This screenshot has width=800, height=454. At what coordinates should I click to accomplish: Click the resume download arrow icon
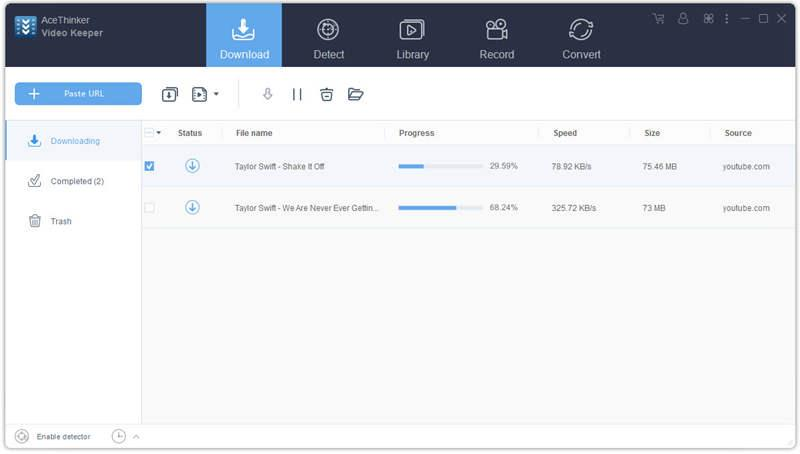coord(267,94)
